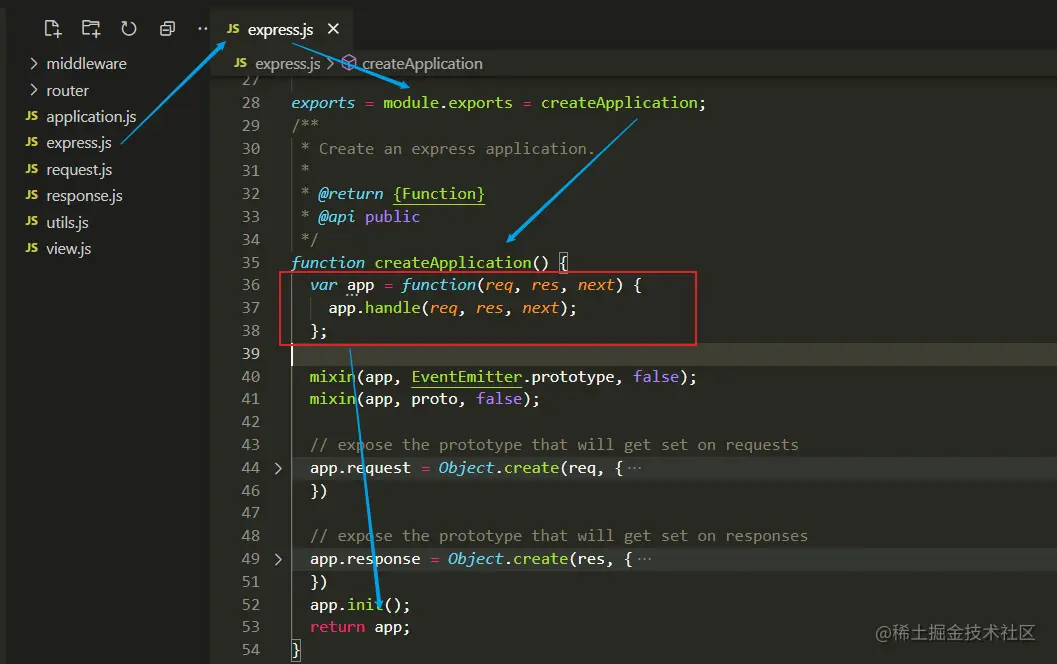Screen dimensions: 1057x664
Task: Click the JS icon beside response.js
Action: click(x=32, y=195)
